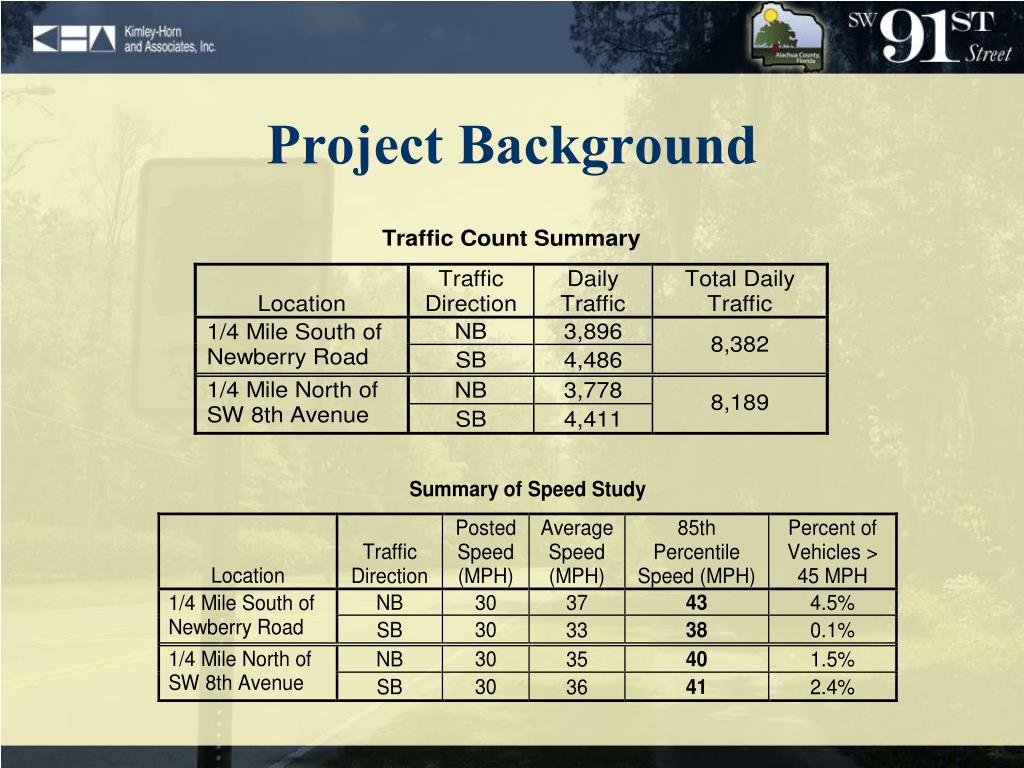The height and width of the screenshot is (768, 1024).
Task: Click the Alachua County seal logo
Action: click(788, 37)
